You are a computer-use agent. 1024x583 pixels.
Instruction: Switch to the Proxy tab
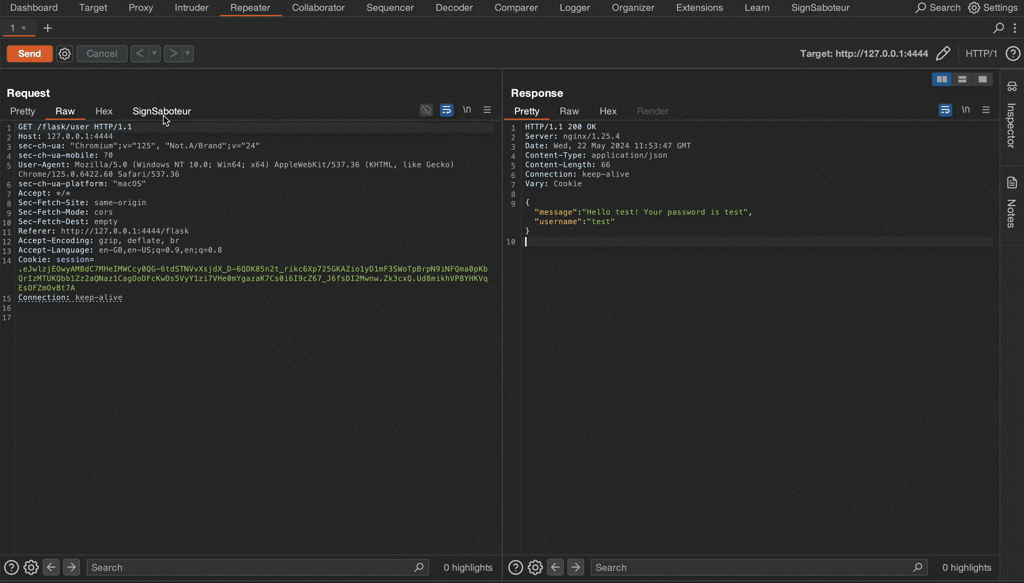(x=140, y=8)
